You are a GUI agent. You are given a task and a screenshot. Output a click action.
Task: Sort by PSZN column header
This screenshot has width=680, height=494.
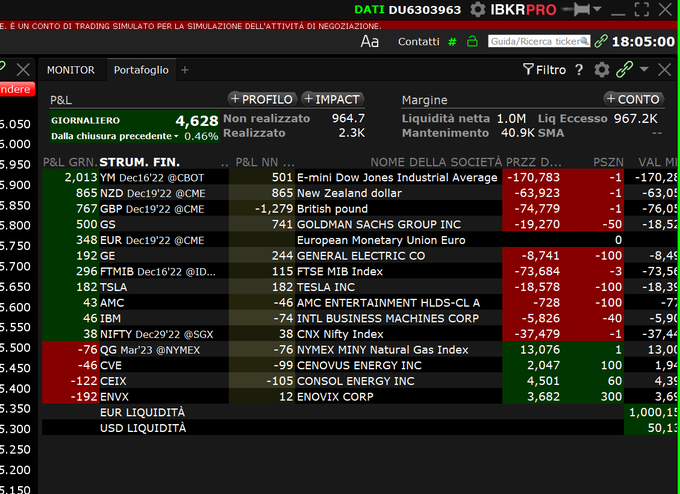[x=608, y=162]
